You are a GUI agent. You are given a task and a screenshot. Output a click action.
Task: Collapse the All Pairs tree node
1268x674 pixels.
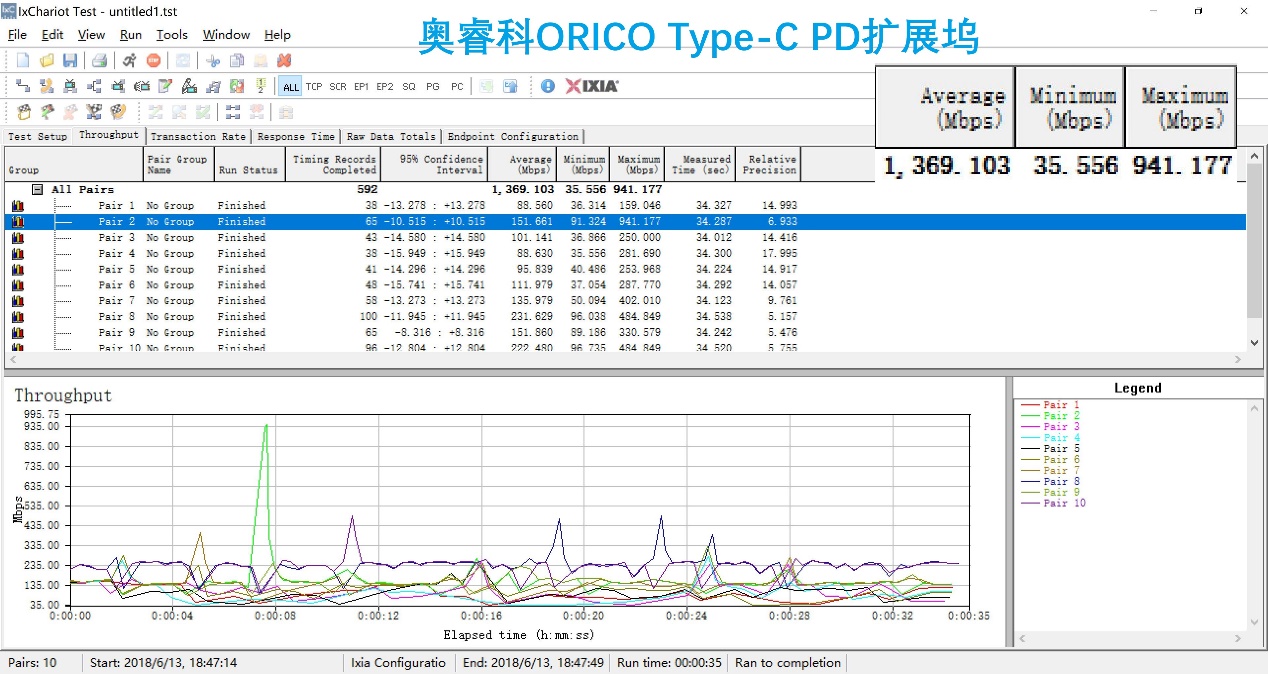pyautogui.click(x=37, y=189)
